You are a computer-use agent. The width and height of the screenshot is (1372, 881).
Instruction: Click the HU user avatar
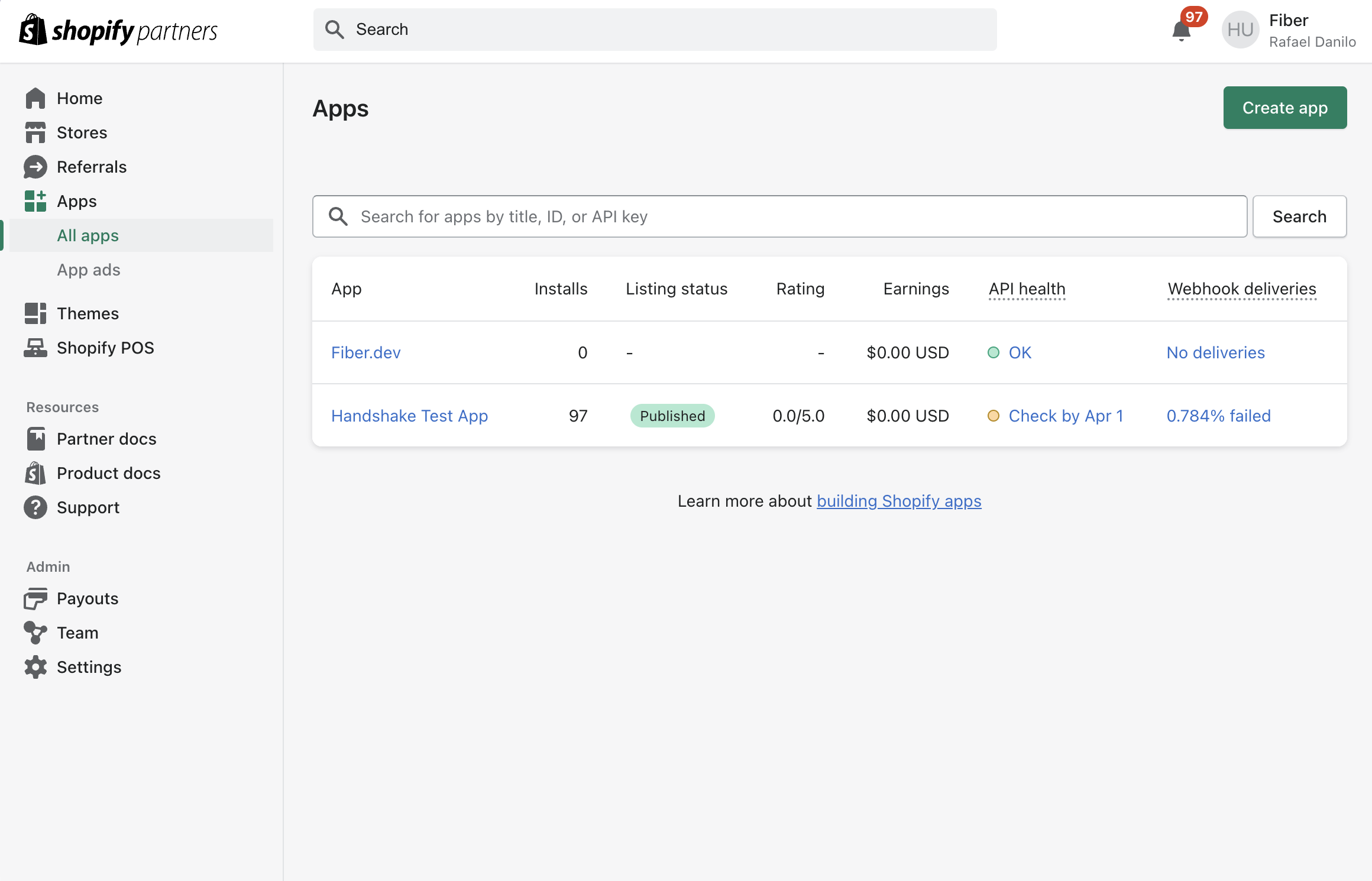coord(1240,30)
